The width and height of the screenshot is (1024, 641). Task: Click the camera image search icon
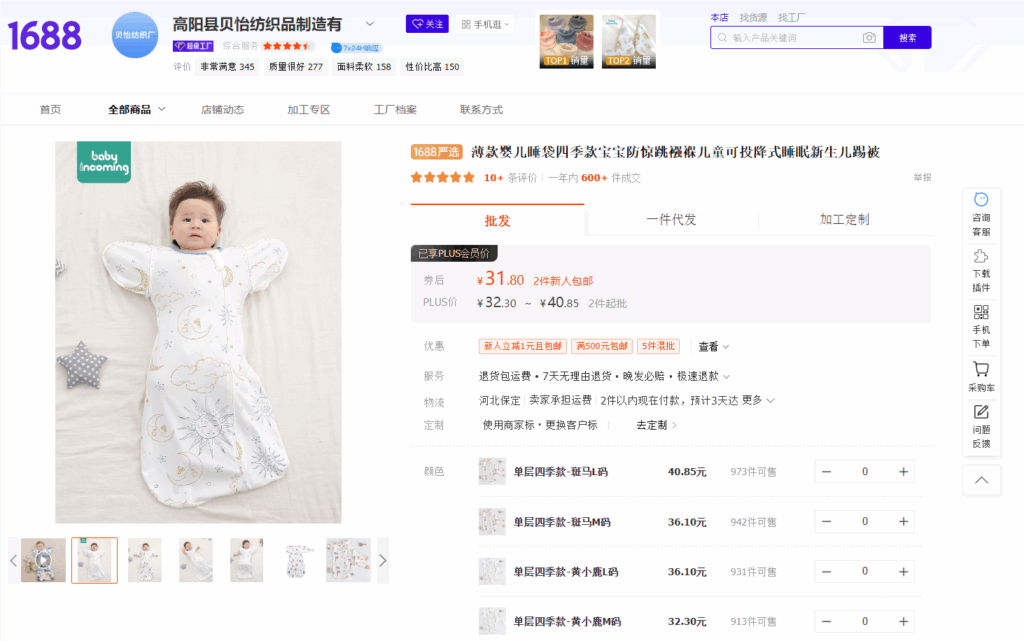click(869, 38)
